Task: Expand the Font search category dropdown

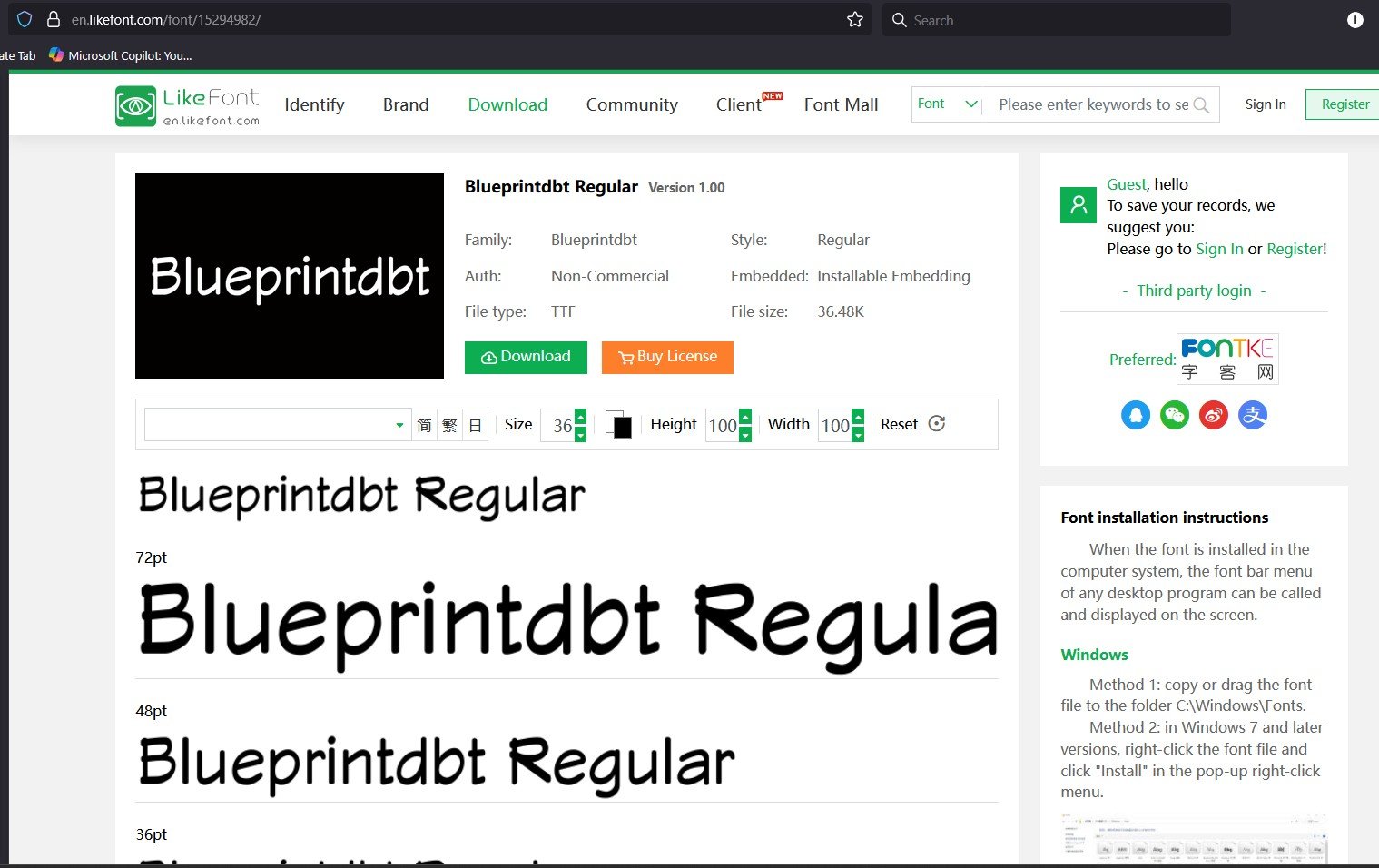Action: click(x=970, y=104)
